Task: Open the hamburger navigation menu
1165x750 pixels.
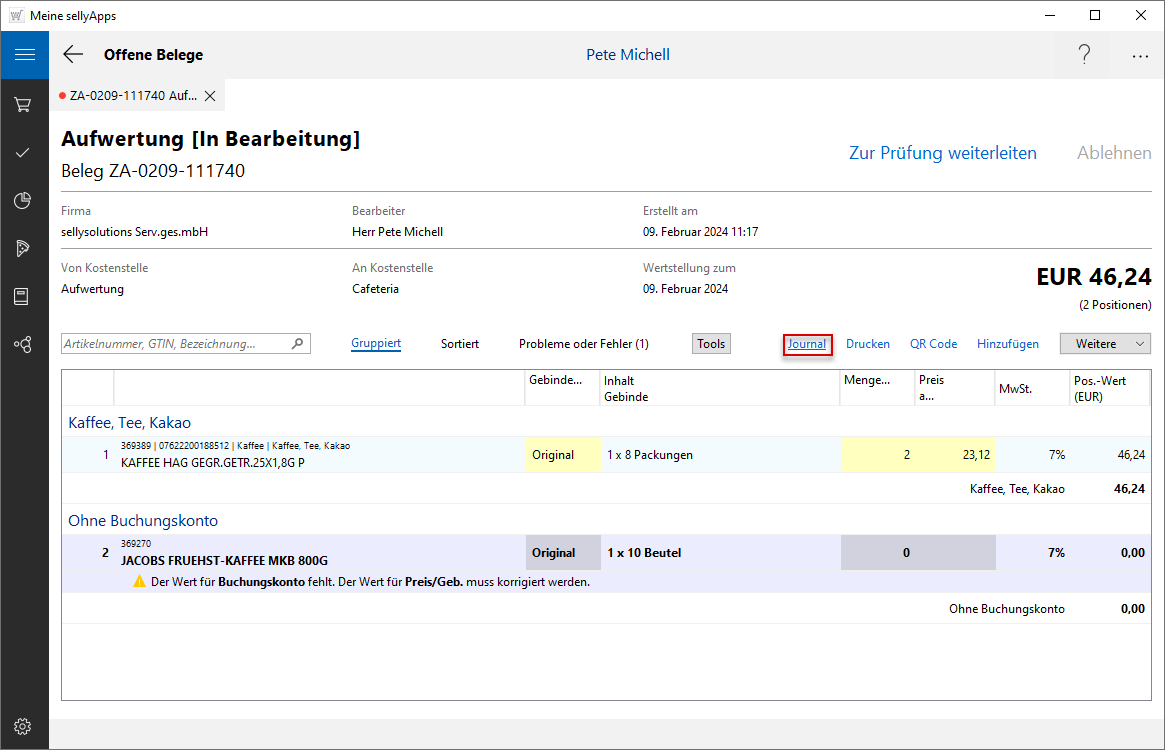Action: point(24,55)
